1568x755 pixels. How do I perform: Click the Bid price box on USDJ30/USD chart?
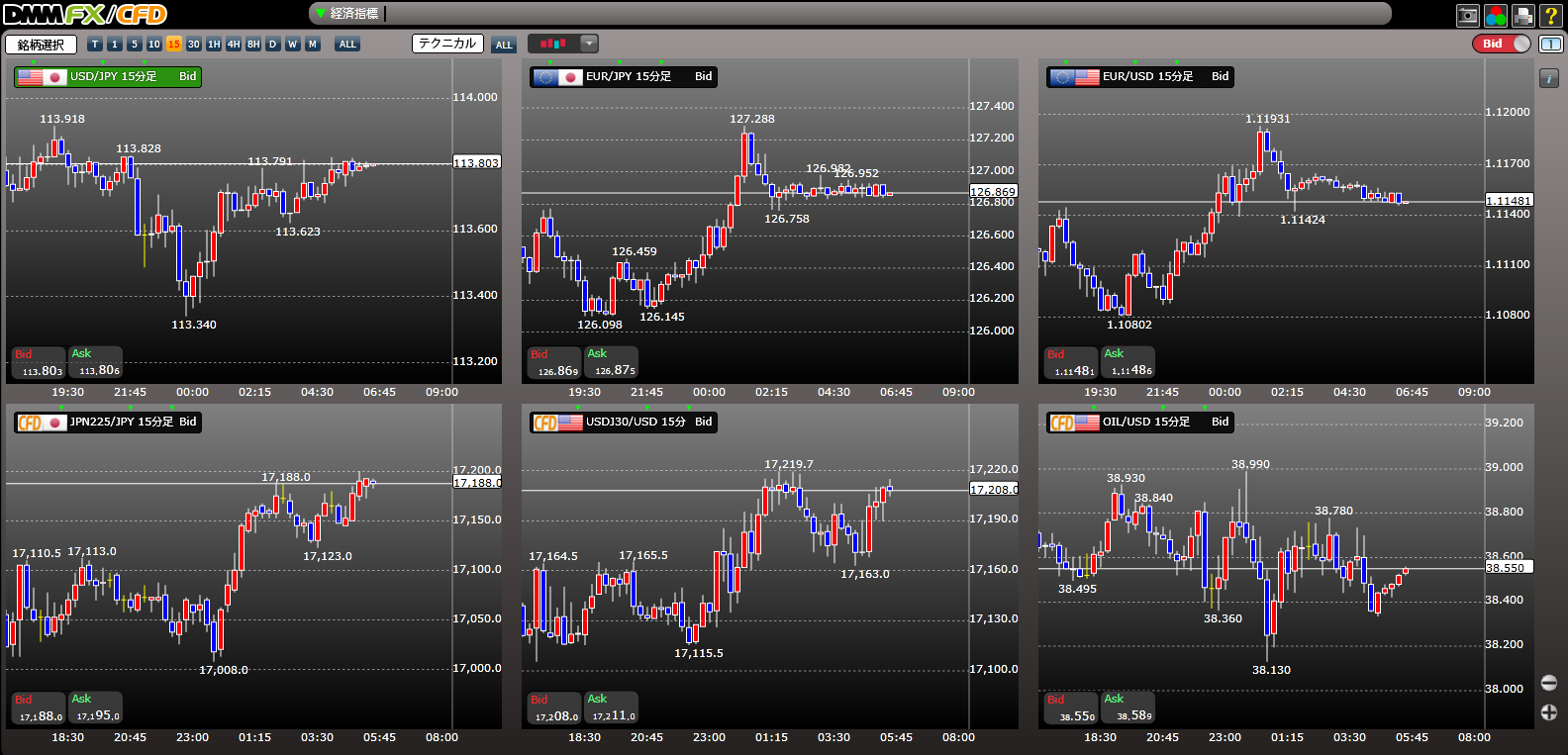[554, 708]
